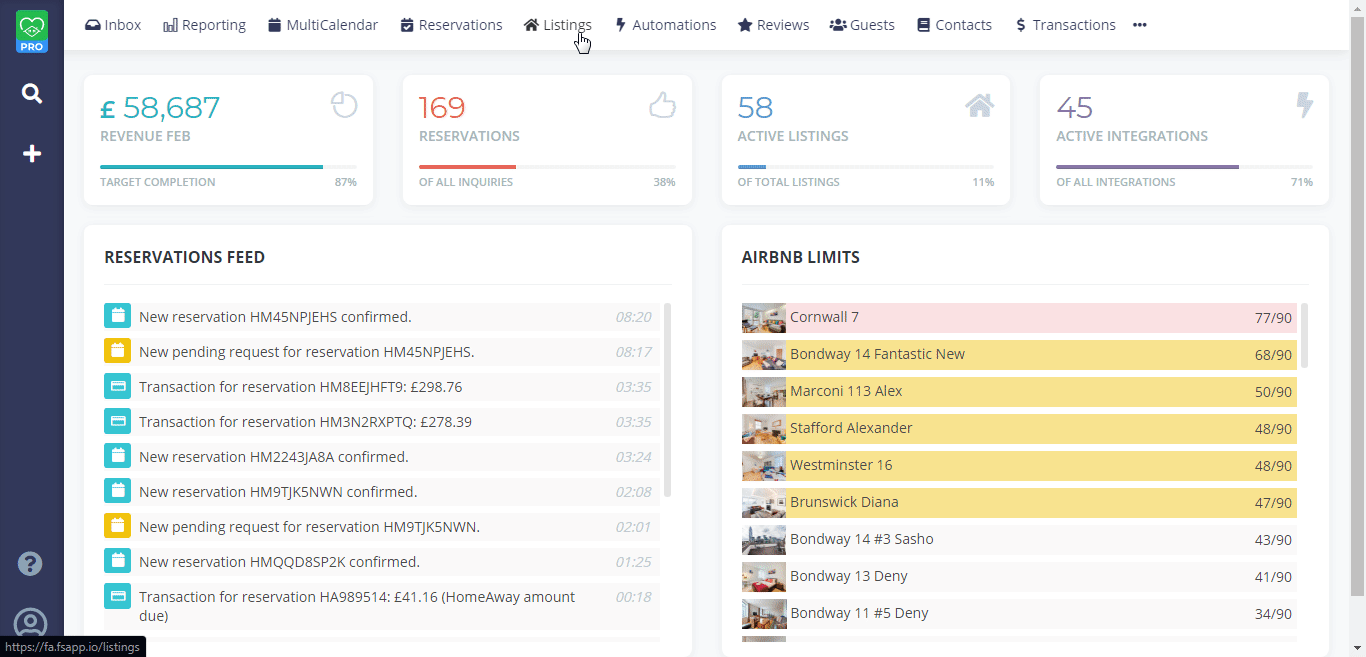Click the 58 active listings count
Screen dimensions: 1366x657
(x=755, y=108)
